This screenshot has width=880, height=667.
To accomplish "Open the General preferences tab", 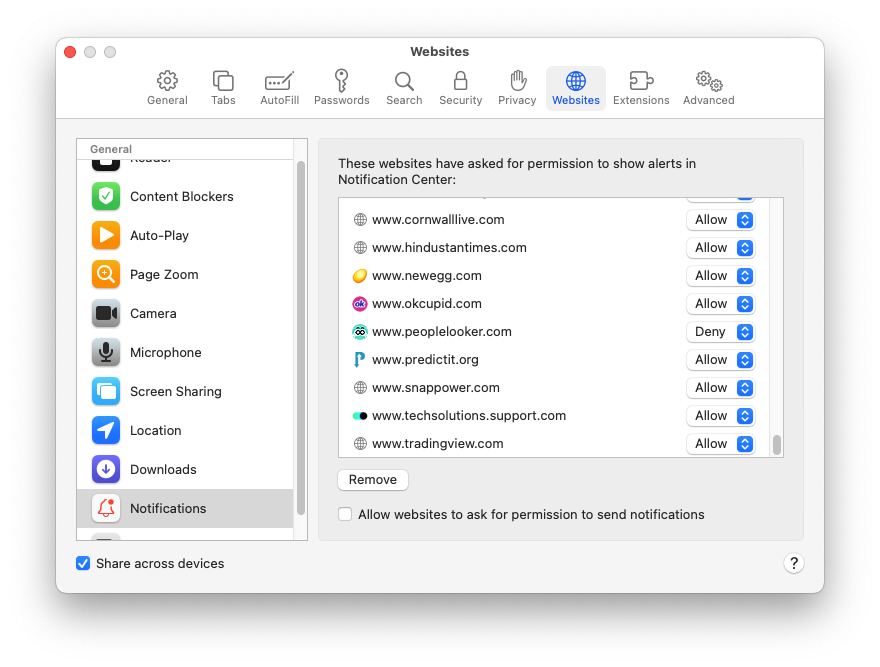I will click(167, 88).
